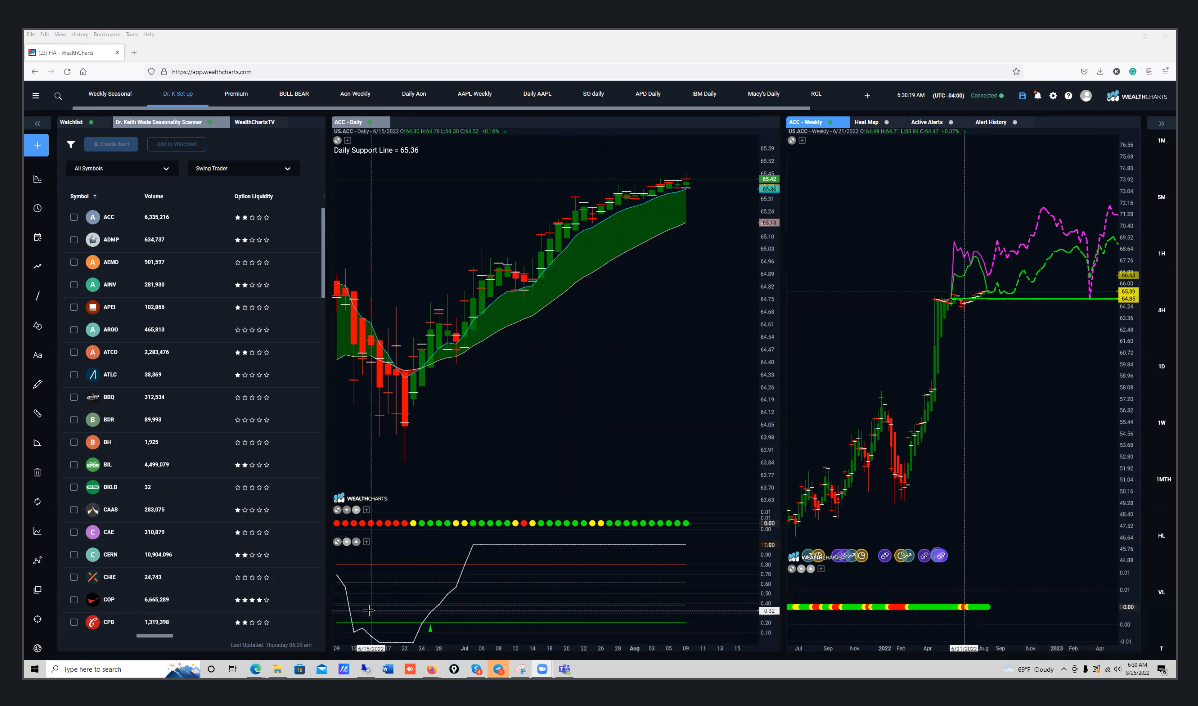Select the Pencil drawing tool in left sidebar
The image size is (1198, 706).
(37, 384)
